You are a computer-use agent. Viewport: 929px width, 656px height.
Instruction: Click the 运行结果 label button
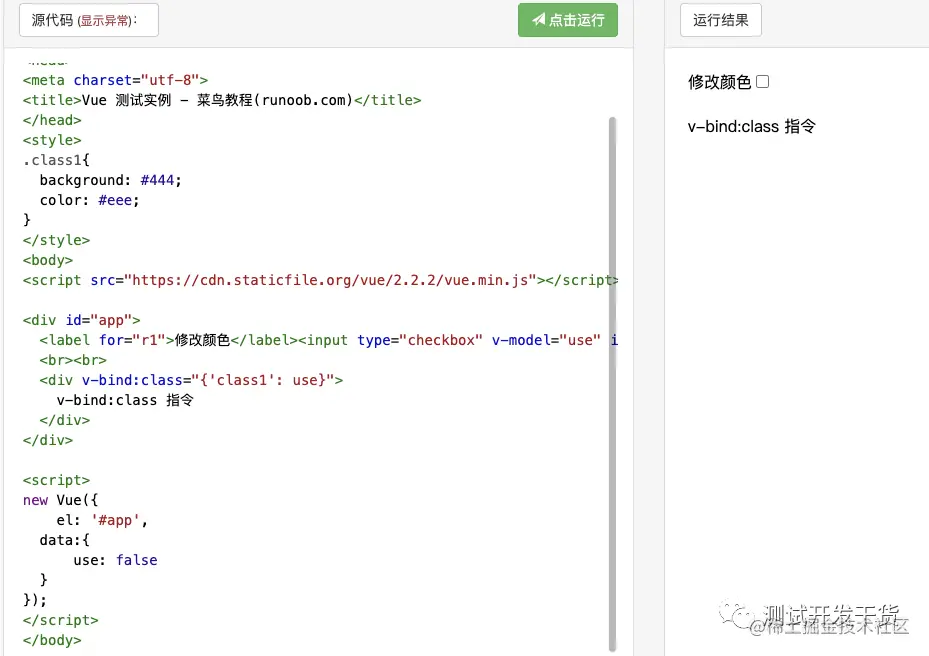point(720,20)
